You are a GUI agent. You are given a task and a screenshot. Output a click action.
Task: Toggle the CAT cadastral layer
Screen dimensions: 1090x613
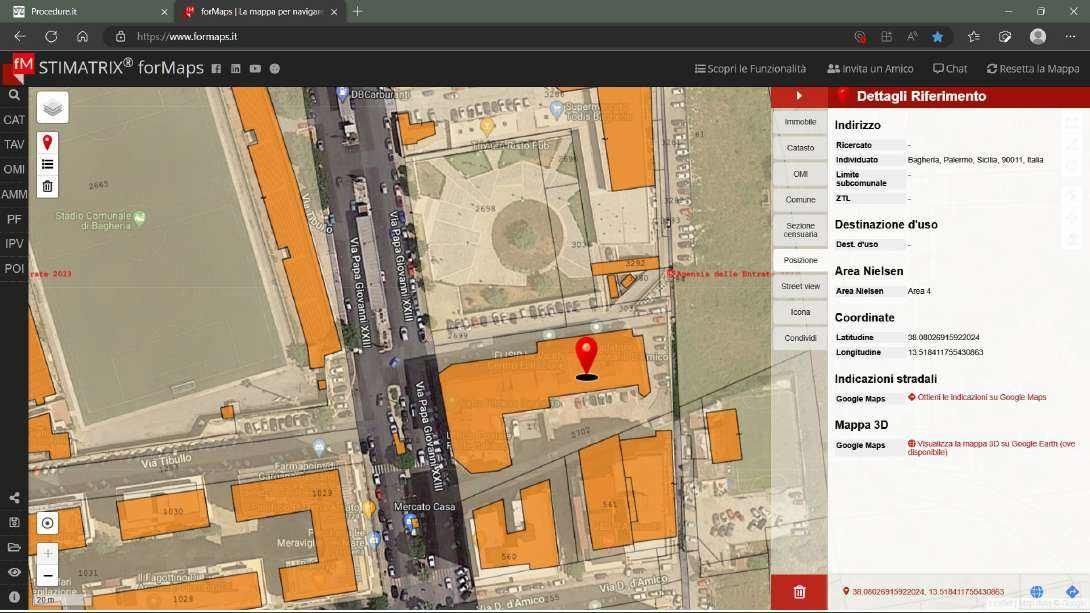point(14,120)
